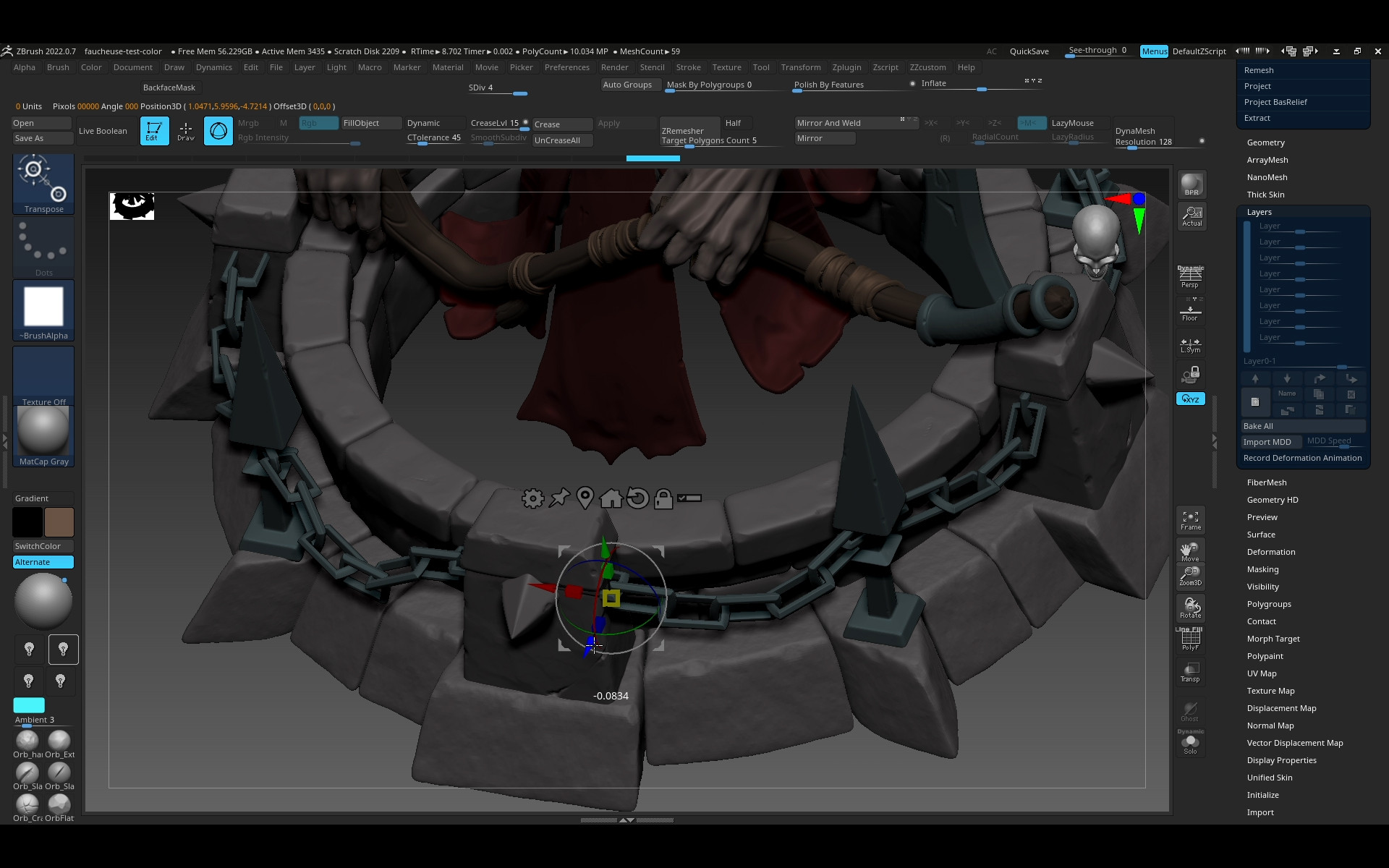
Task: Click the gizmo Customize gear icon
Action: click(532, 498)
